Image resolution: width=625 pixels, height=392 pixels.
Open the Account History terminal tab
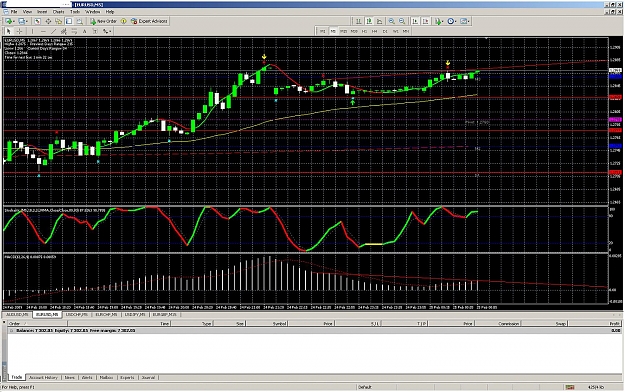(43, 377)
